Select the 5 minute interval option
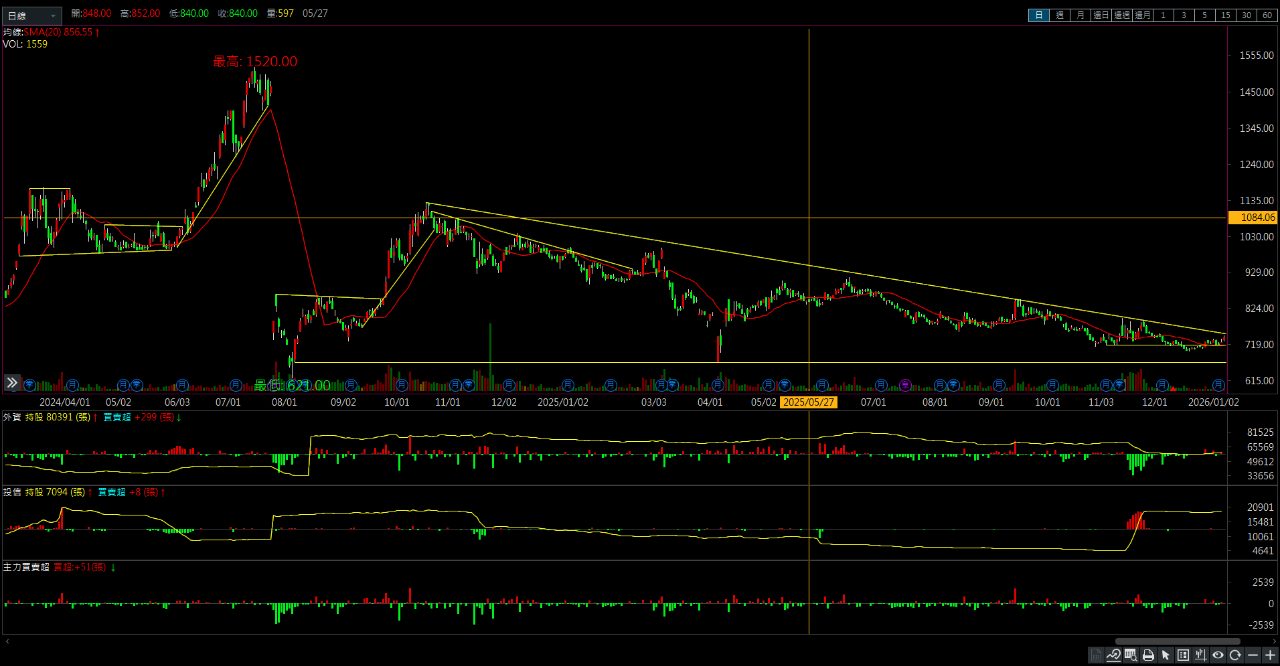 [x=1204, y=15]
